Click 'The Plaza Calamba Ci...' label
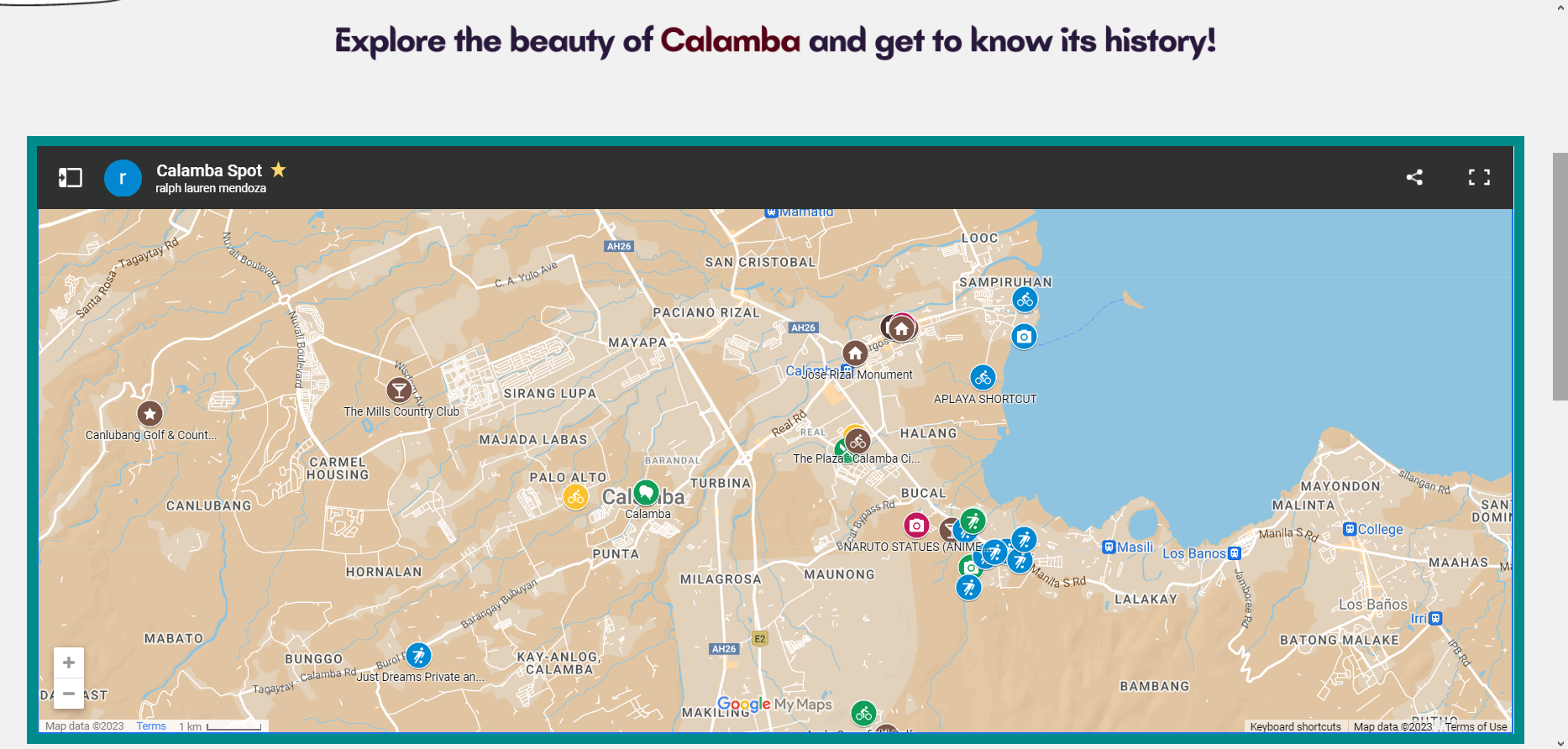The width and height of the screenshot is (1568, 749). (857, 458)
